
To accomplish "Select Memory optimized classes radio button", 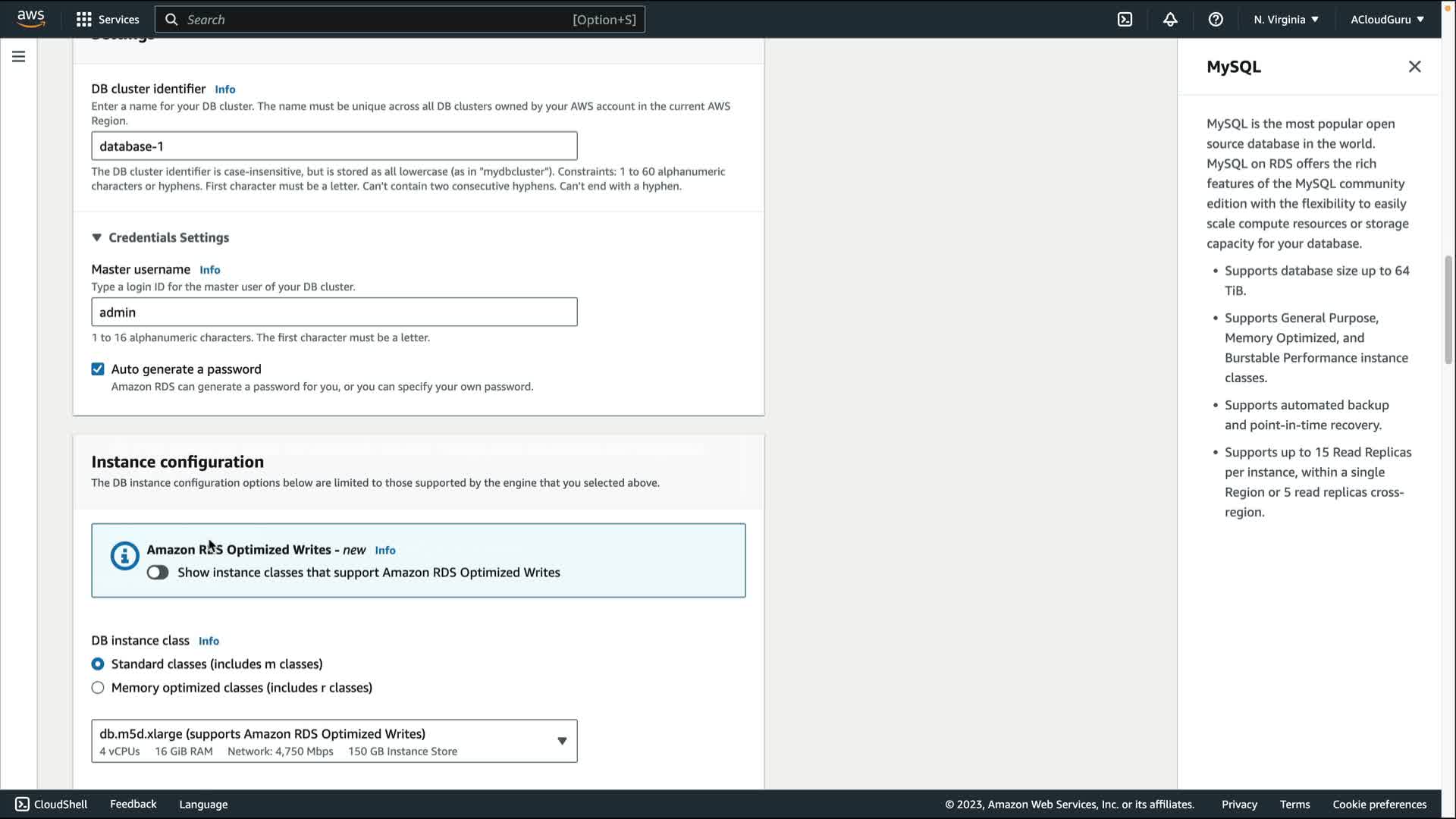I will click(98, 688).
